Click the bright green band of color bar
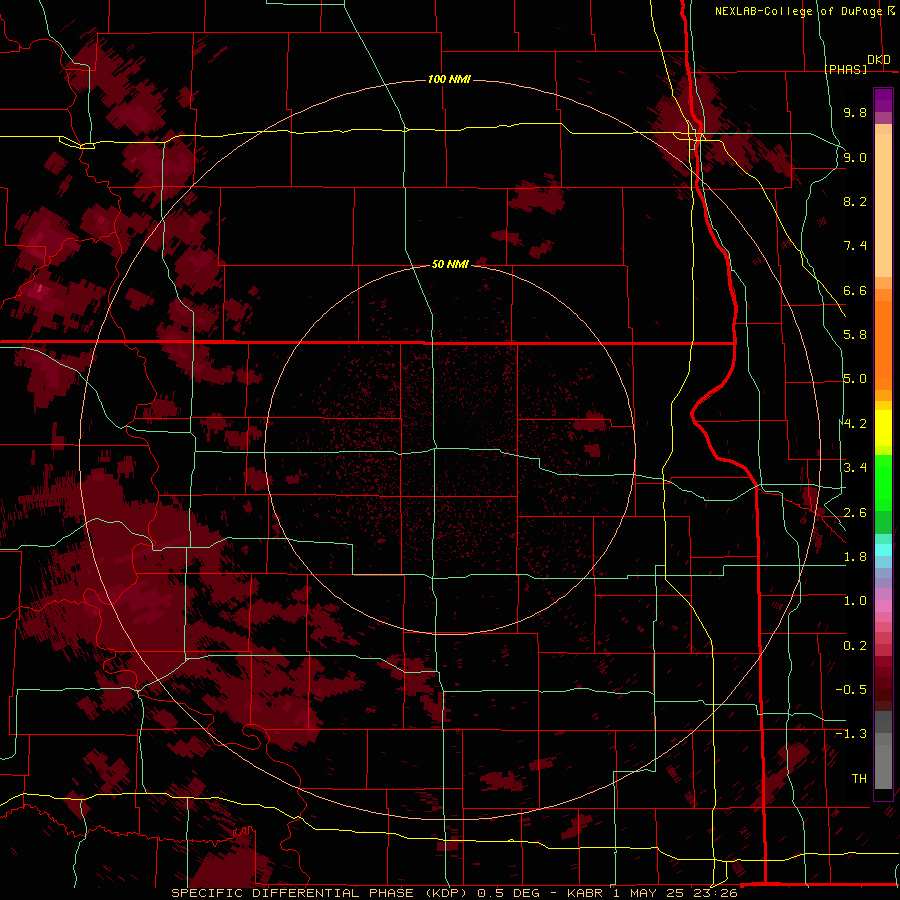 pos(883,483)
